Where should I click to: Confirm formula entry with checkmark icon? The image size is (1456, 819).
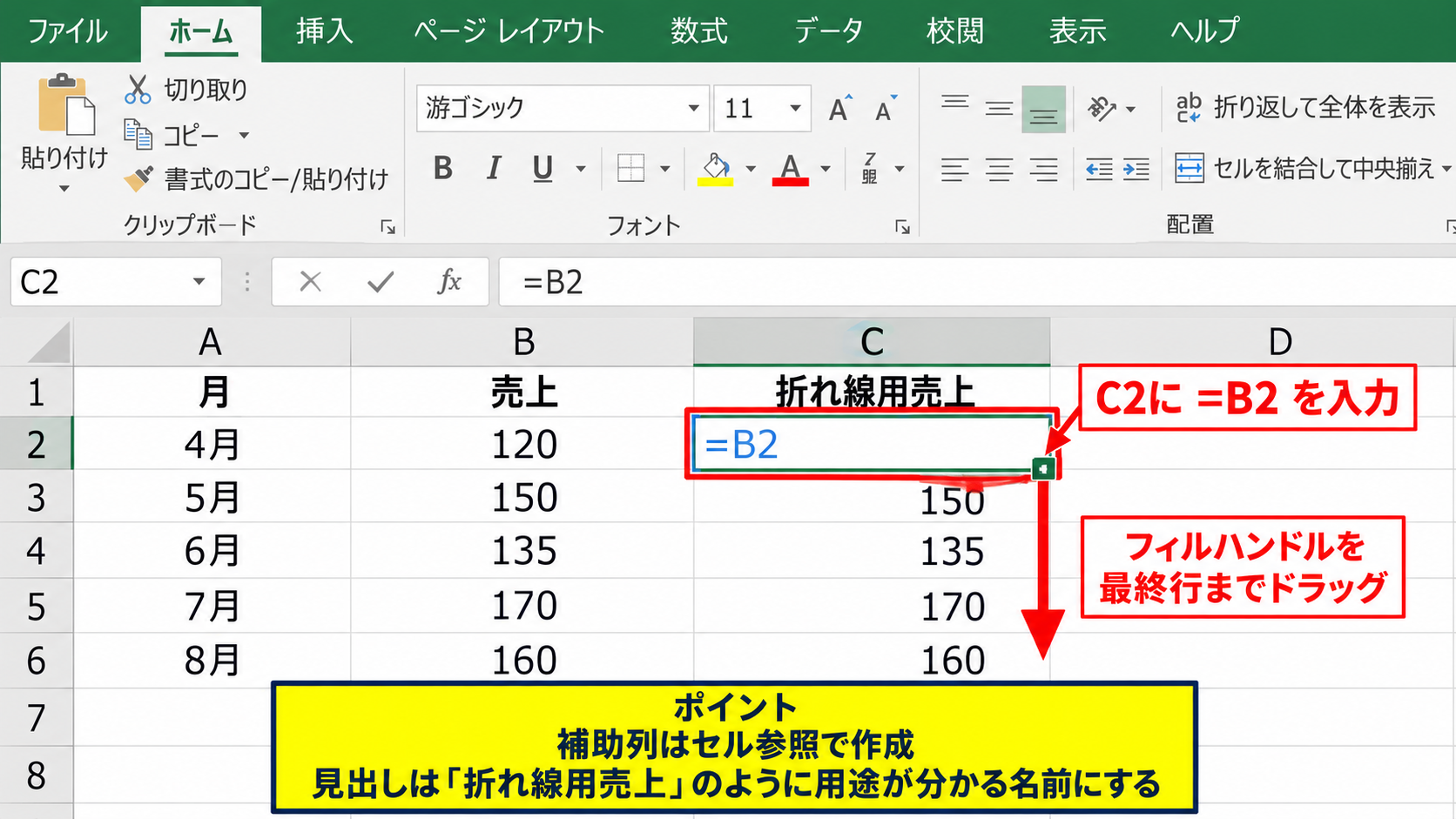381,281
